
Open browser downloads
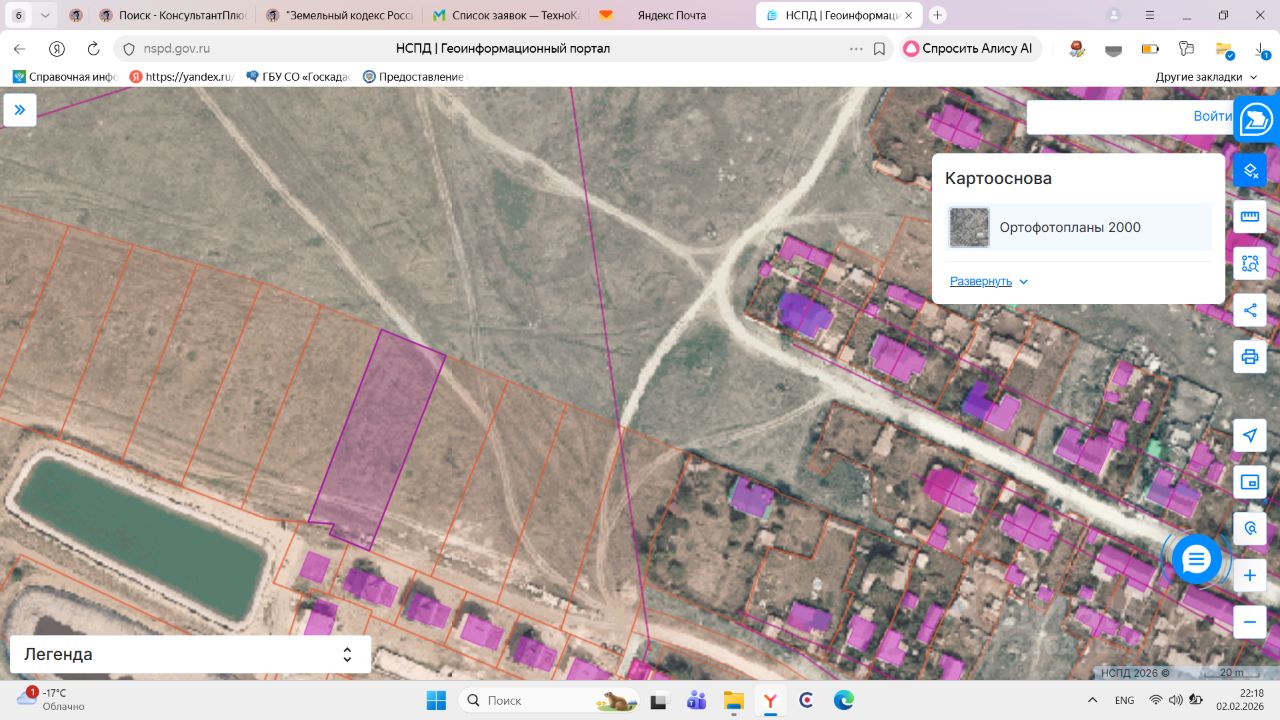click(1262, 49)
